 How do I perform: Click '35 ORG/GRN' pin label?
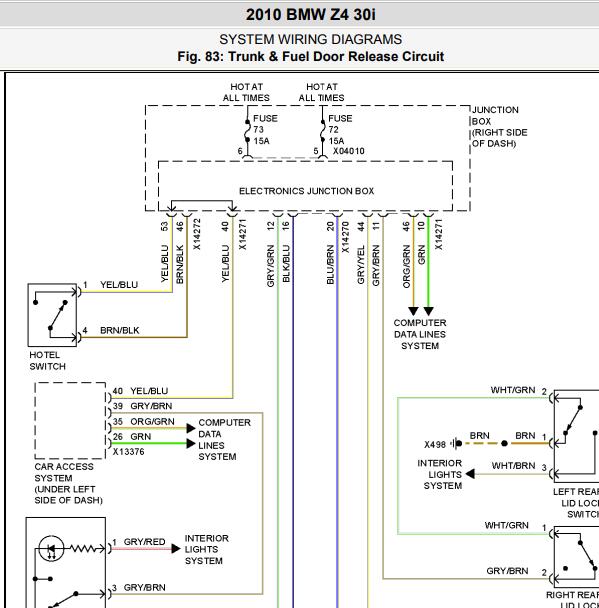(x=143, y=421)
